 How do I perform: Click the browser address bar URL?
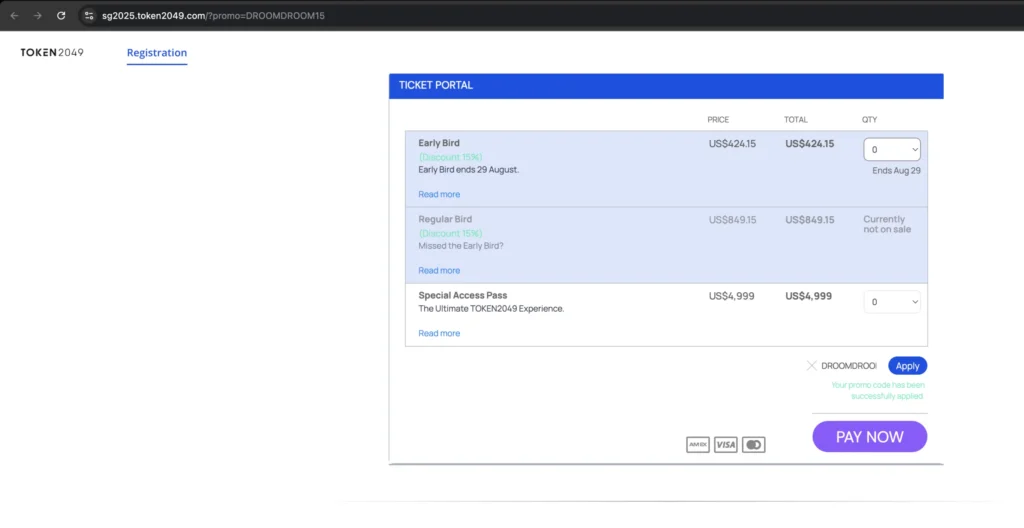(213, 16)
